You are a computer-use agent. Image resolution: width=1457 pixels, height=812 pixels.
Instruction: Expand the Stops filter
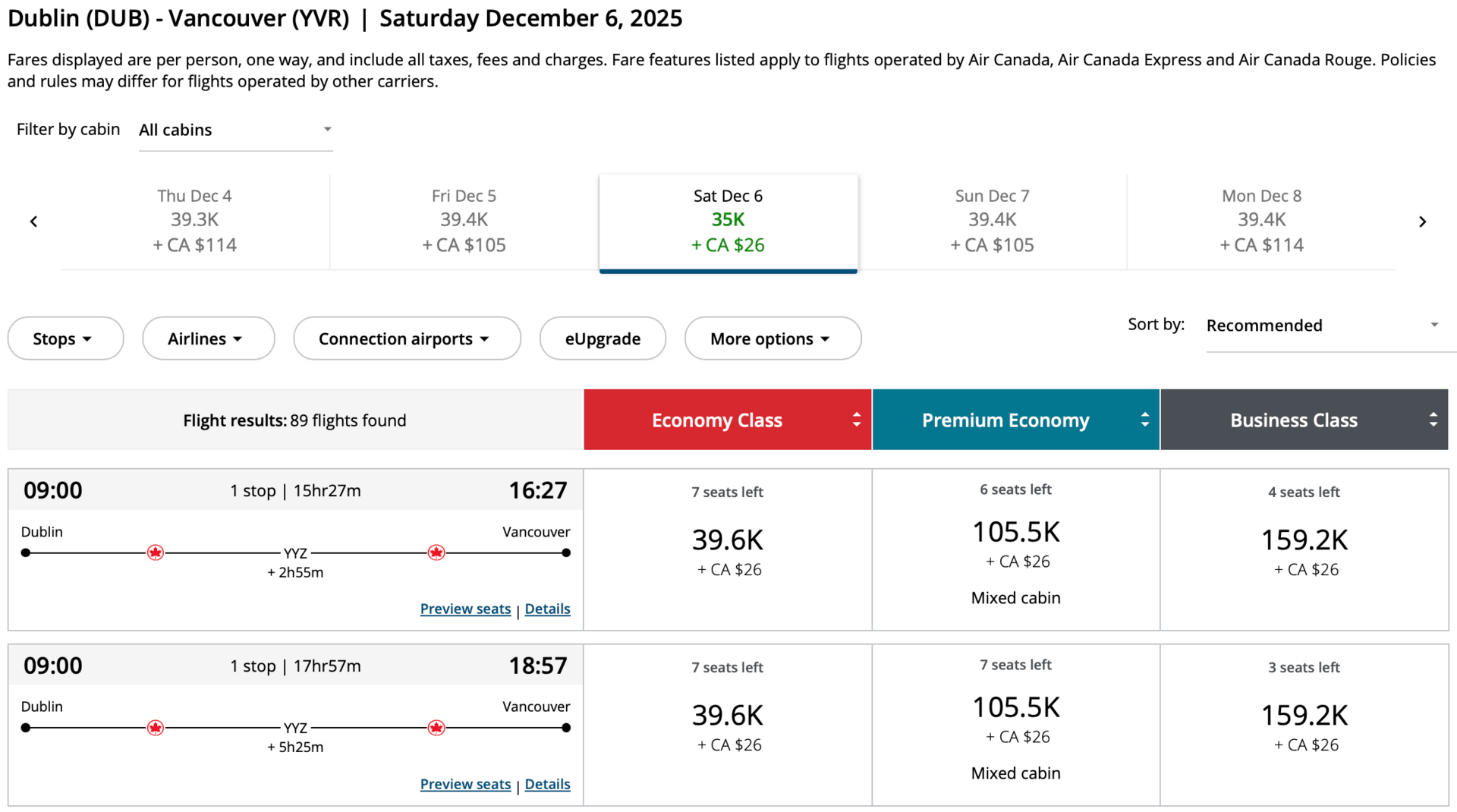[x=65, y=338]
